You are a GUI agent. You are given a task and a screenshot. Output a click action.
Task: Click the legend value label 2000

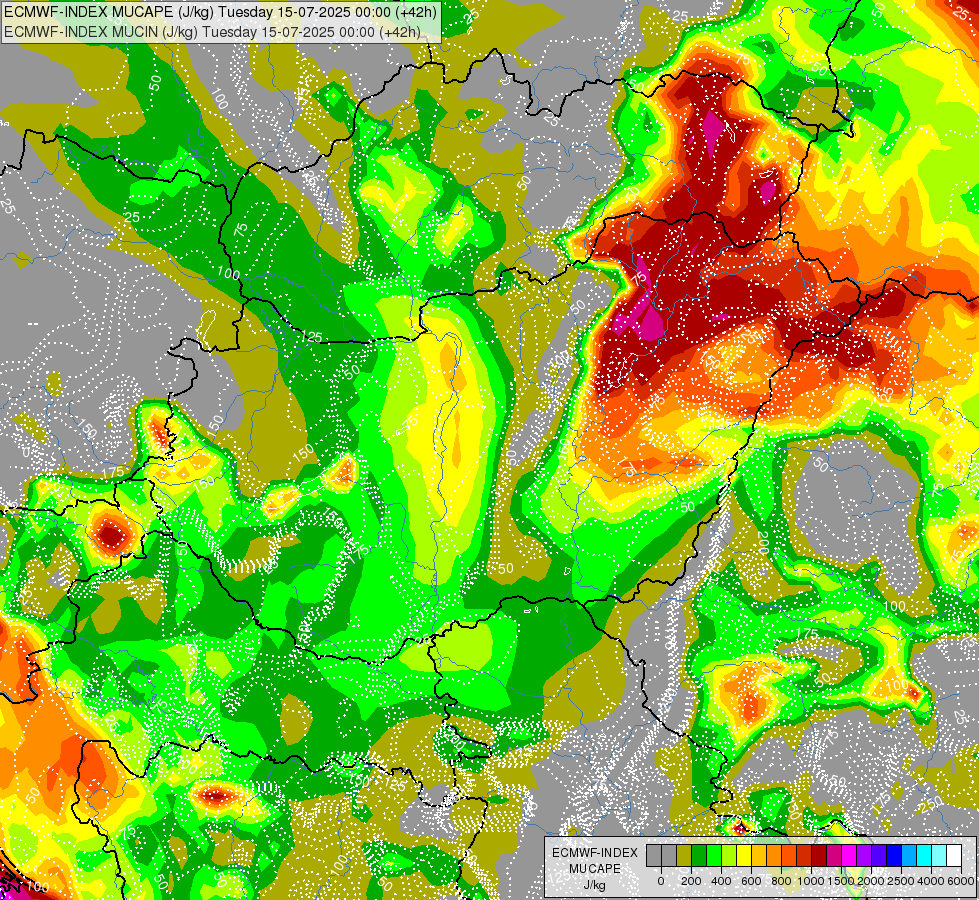pos(871,881)
